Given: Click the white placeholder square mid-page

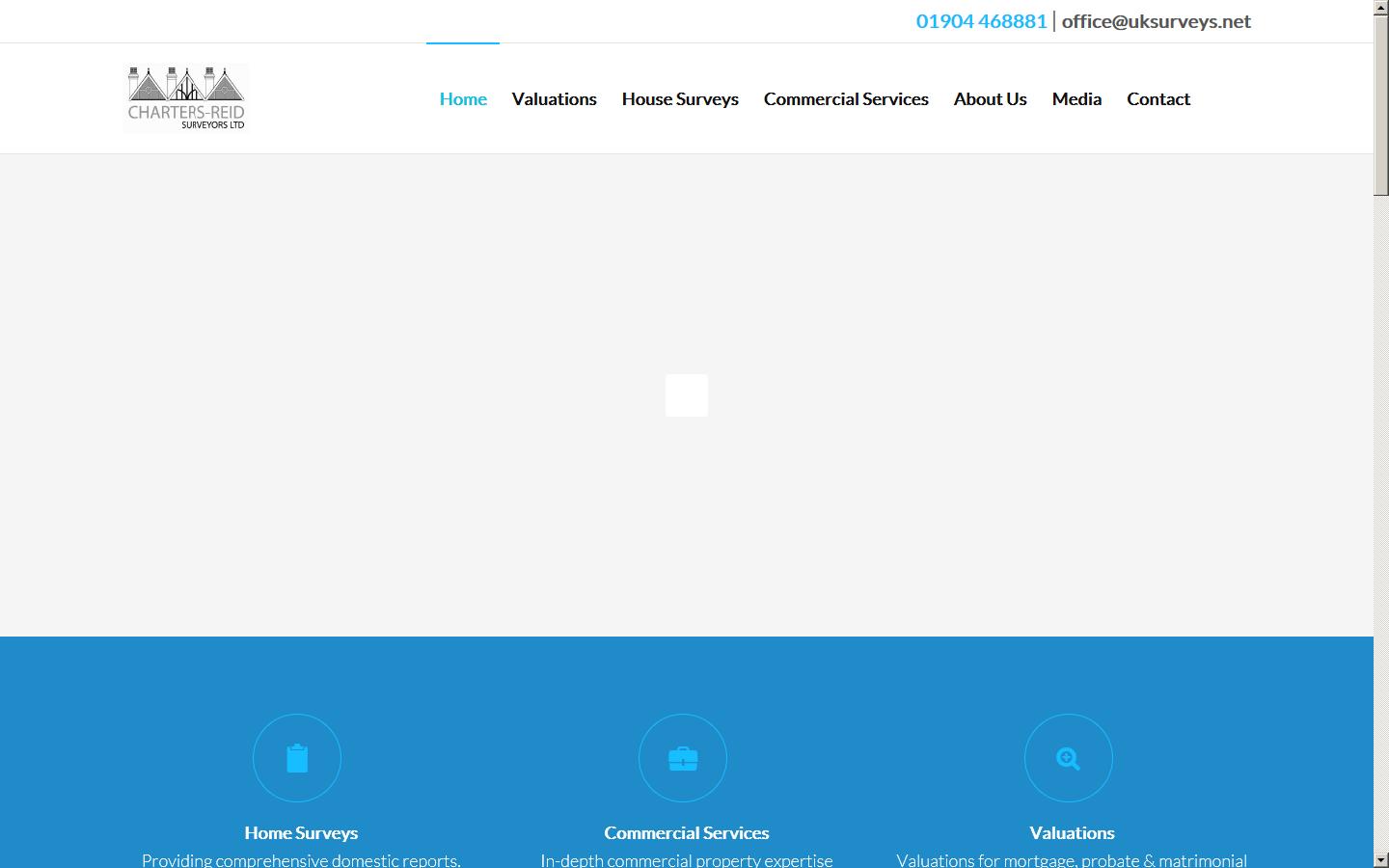Looking at the screenshot, I should [x=686, y=395].
